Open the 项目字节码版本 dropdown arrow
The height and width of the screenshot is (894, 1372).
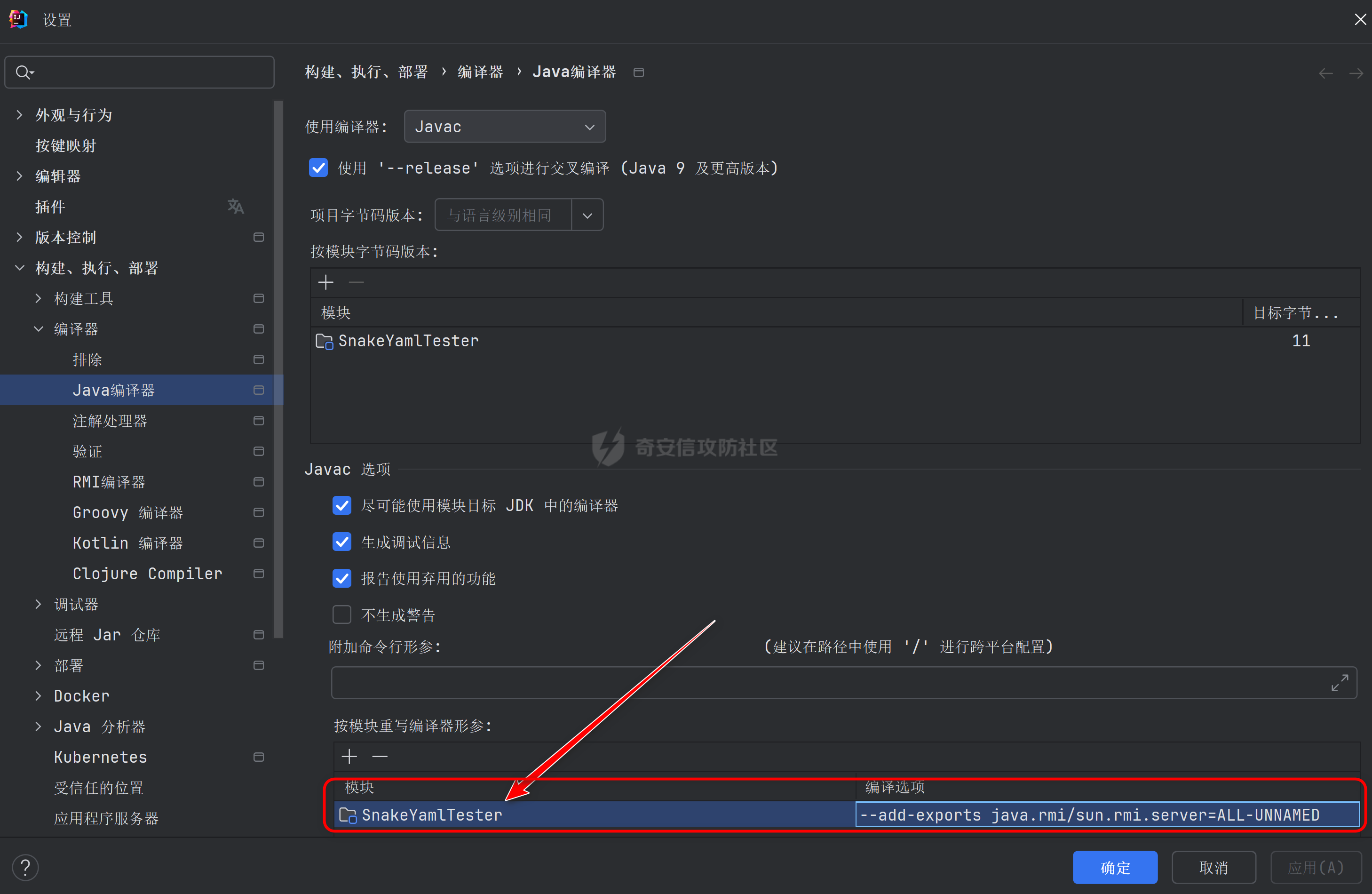click(587, 215)
